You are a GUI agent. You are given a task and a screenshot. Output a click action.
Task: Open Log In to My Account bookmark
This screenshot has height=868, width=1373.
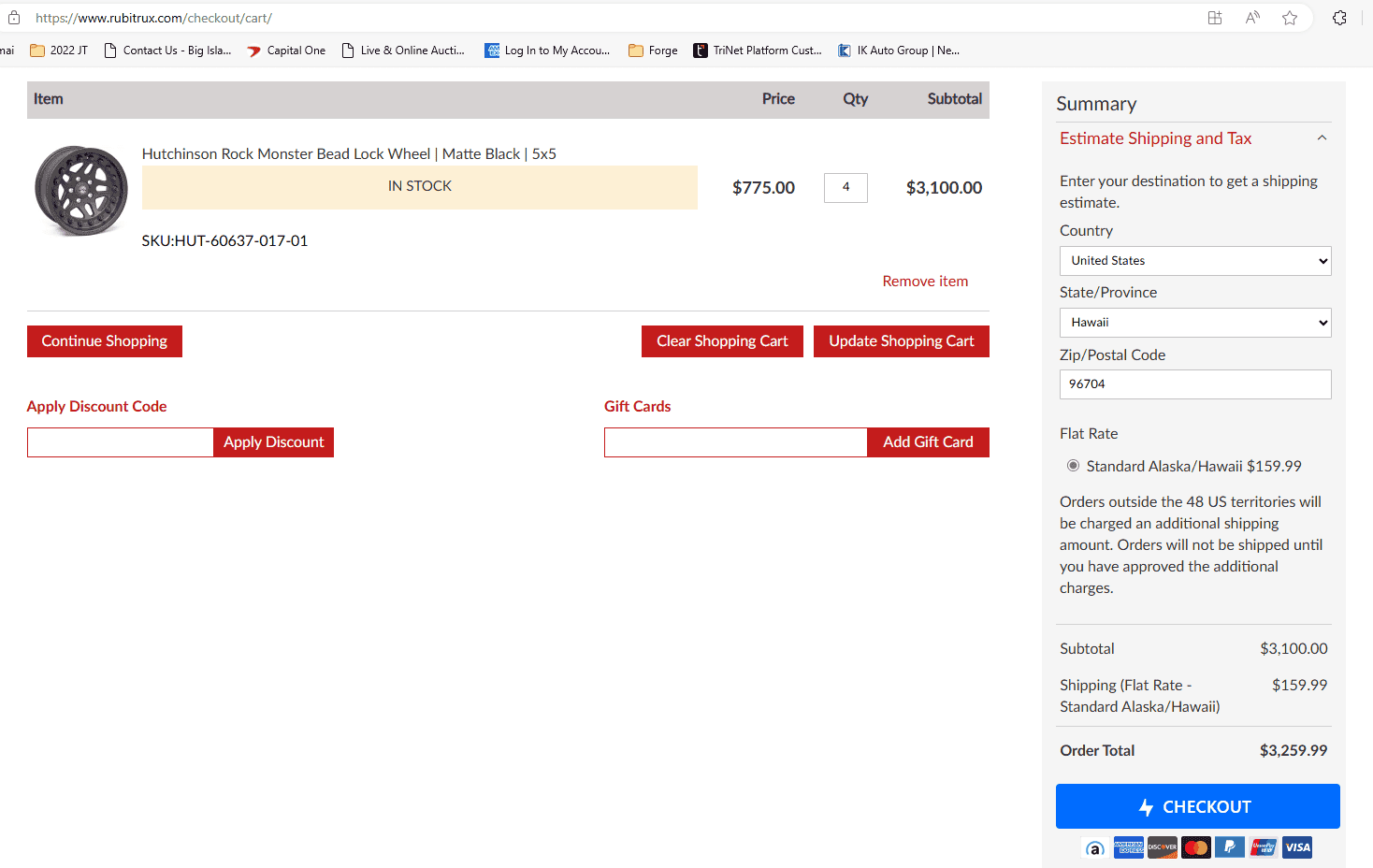pos(547,51)
